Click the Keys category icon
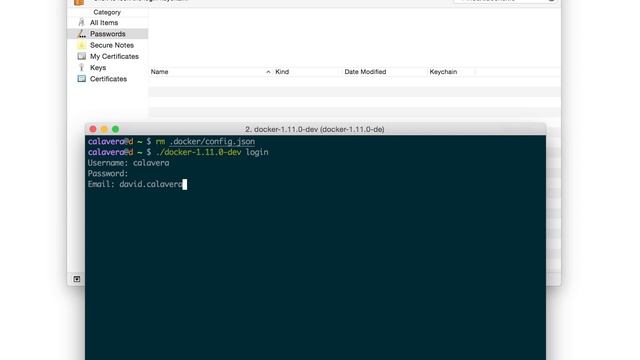 [81, 67]
